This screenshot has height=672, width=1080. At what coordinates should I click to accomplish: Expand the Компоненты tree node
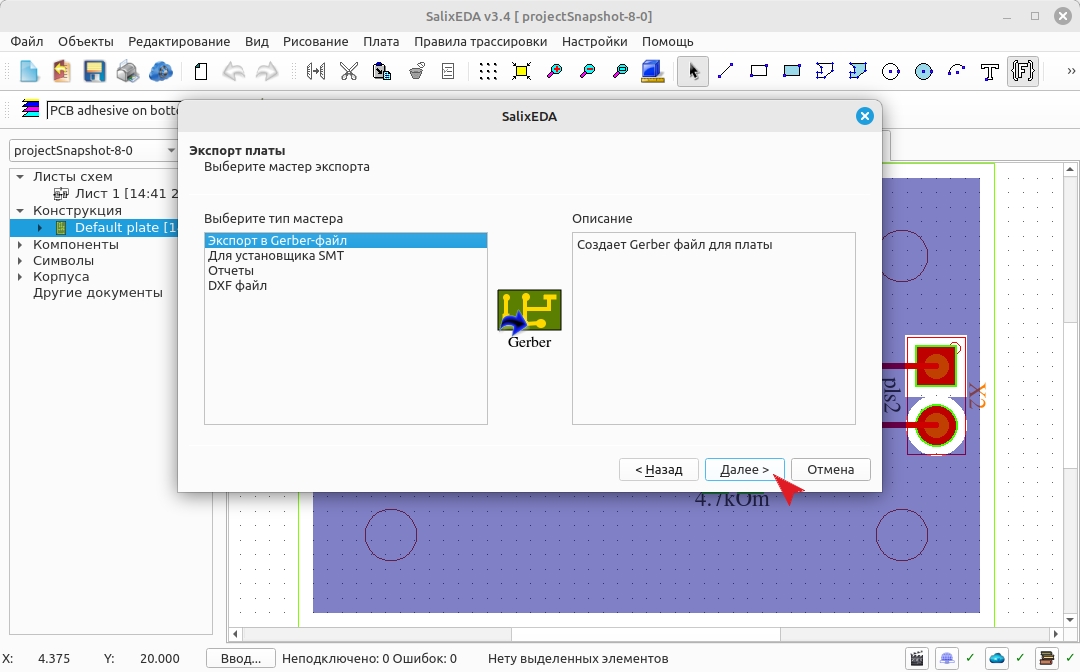20,244
